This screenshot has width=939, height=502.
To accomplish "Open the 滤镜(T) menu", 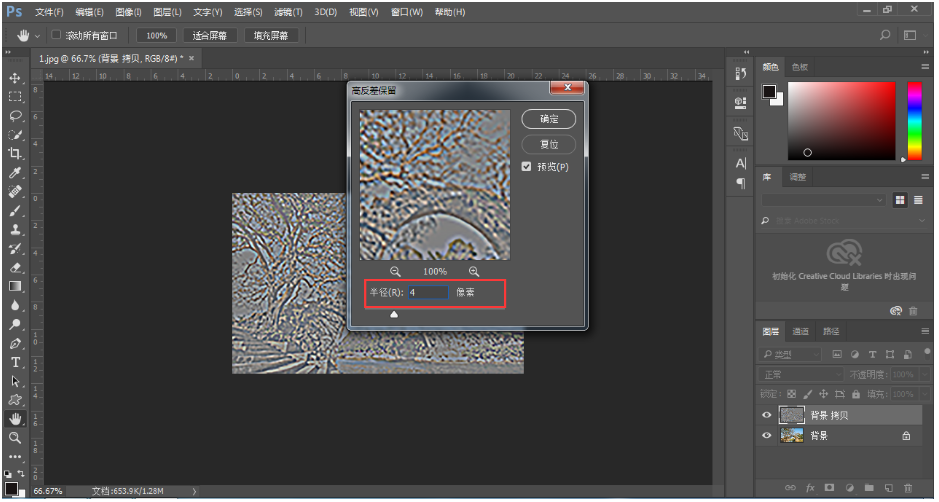I will (x=288, y=12).
